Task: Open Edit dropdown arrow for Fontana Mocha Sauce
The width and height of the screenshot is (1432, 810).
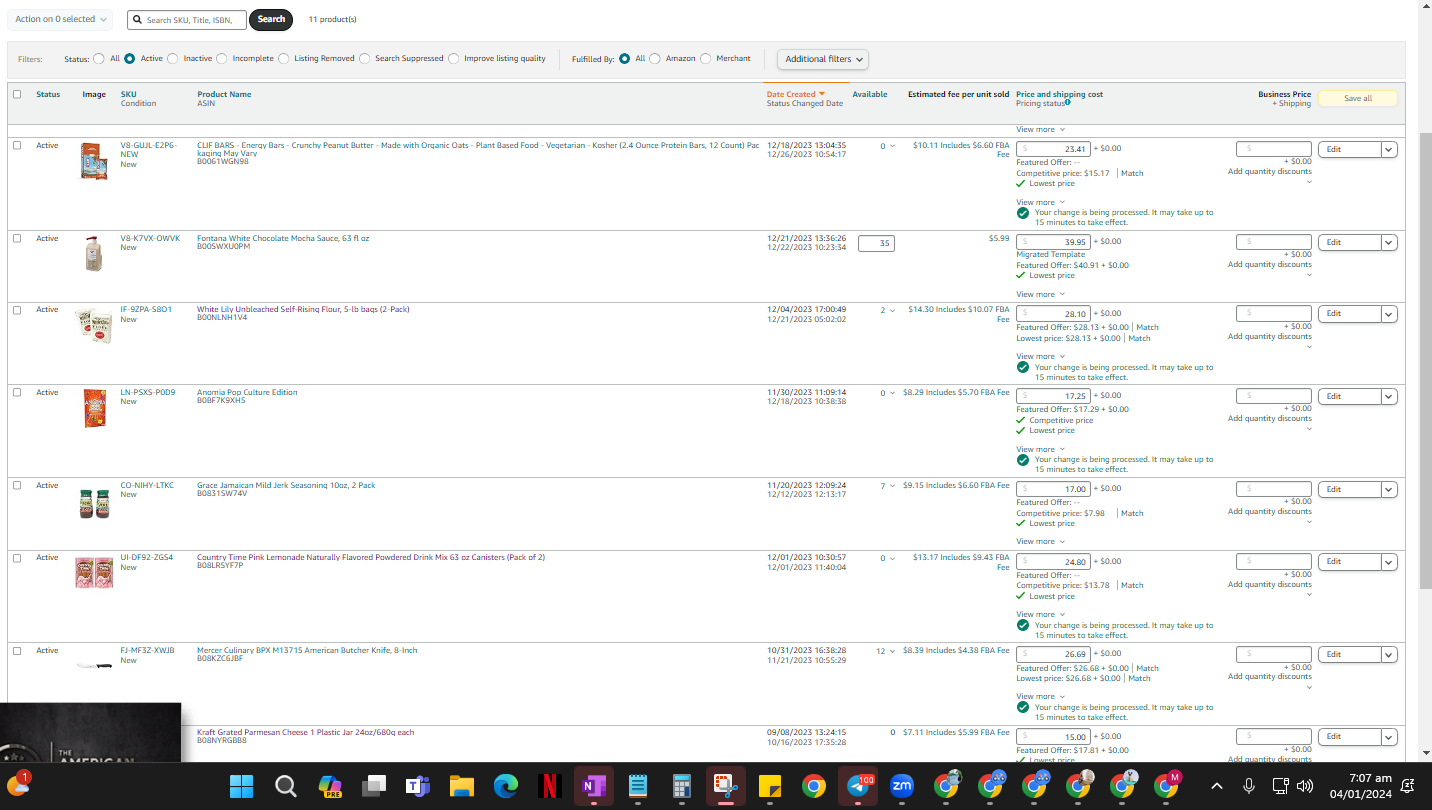Action: click(1389, 242)
